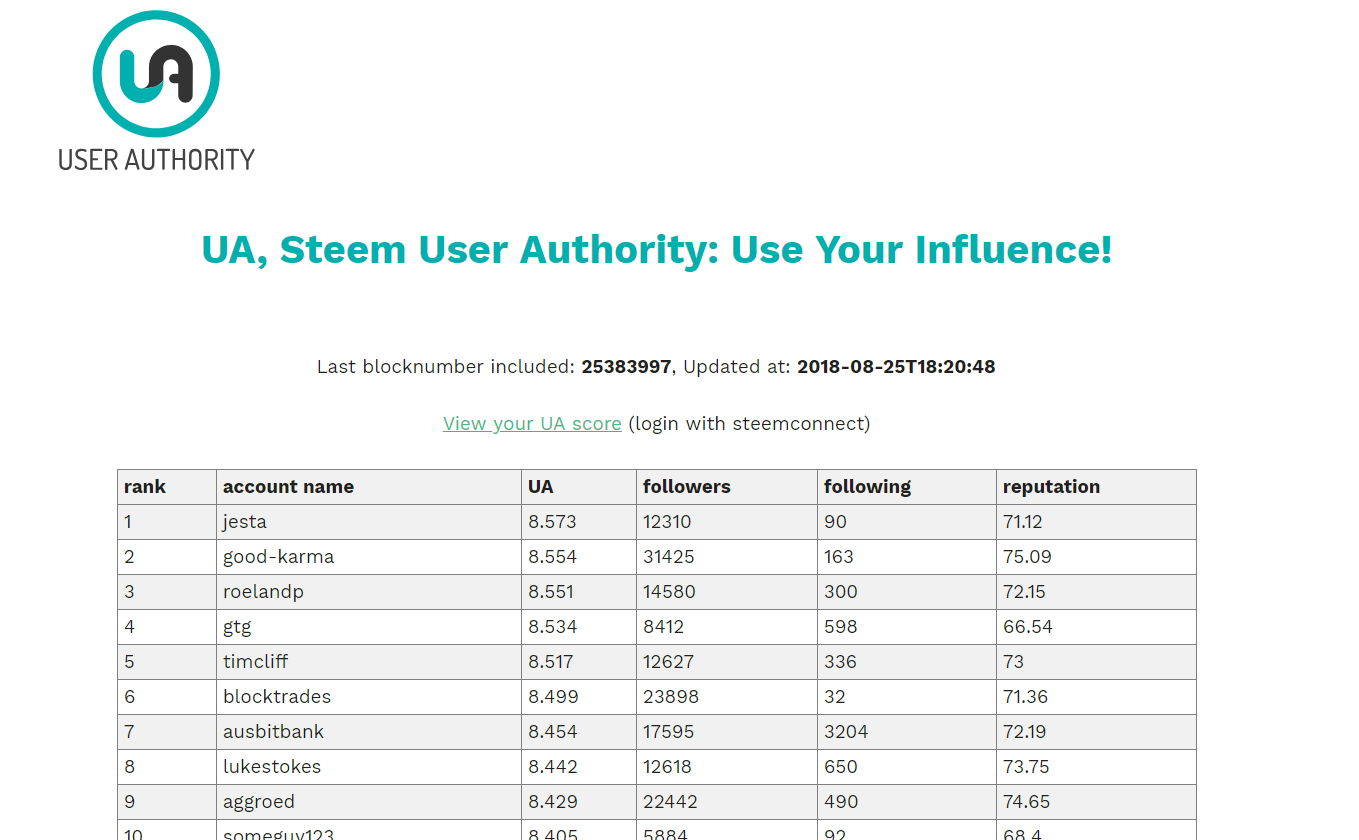
Task: Select account name aggroed
Action: click(x=259, y=802)
